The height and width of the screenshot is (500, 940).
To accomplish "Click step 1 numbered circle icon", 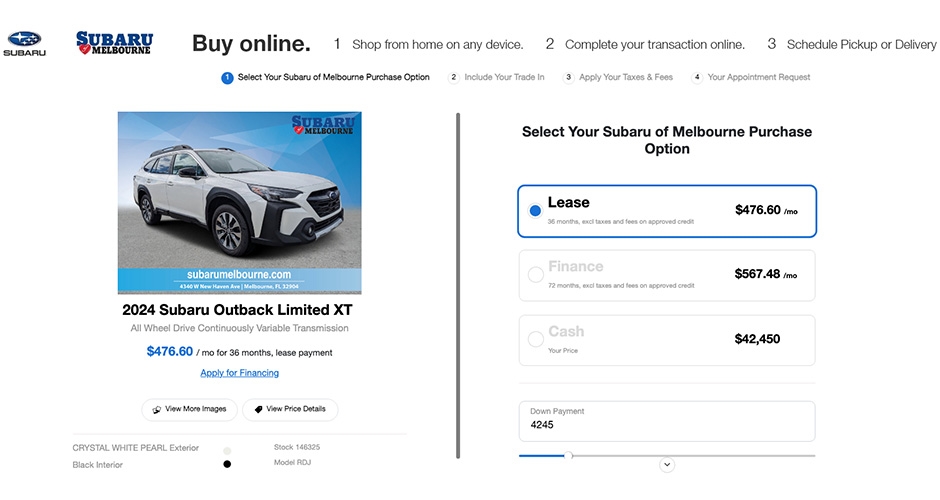I will pos(227,78).
